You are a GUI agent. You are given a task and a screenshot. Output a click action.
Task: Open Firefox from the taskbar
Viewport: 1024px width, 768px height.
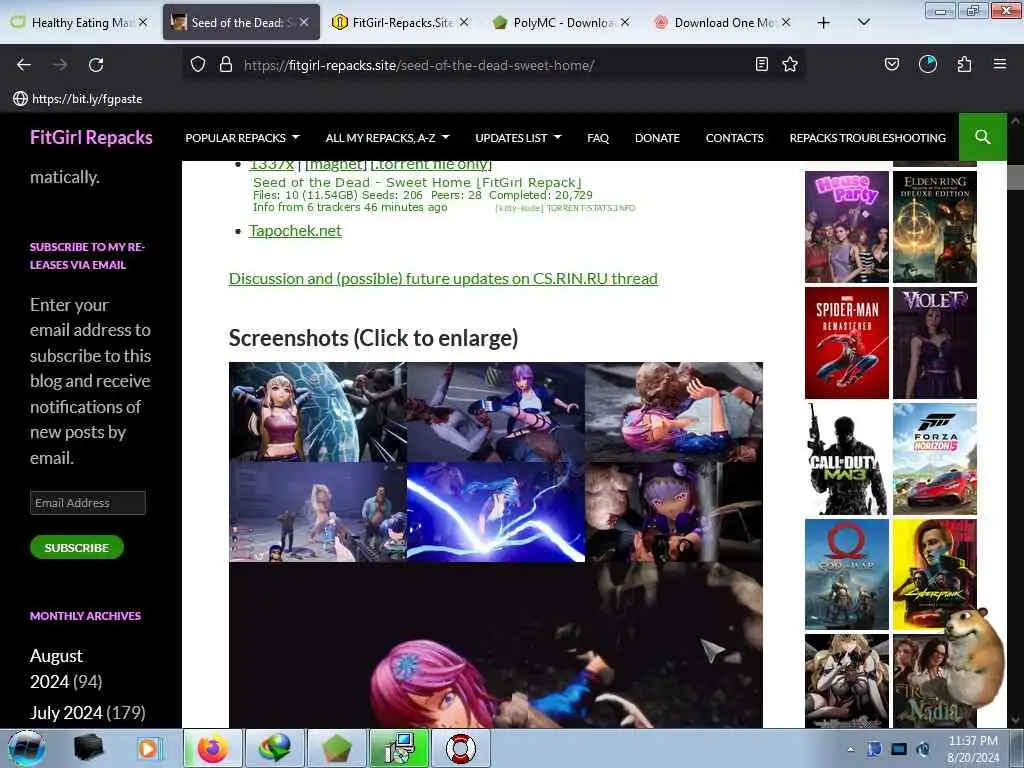[x=213, y=748]
